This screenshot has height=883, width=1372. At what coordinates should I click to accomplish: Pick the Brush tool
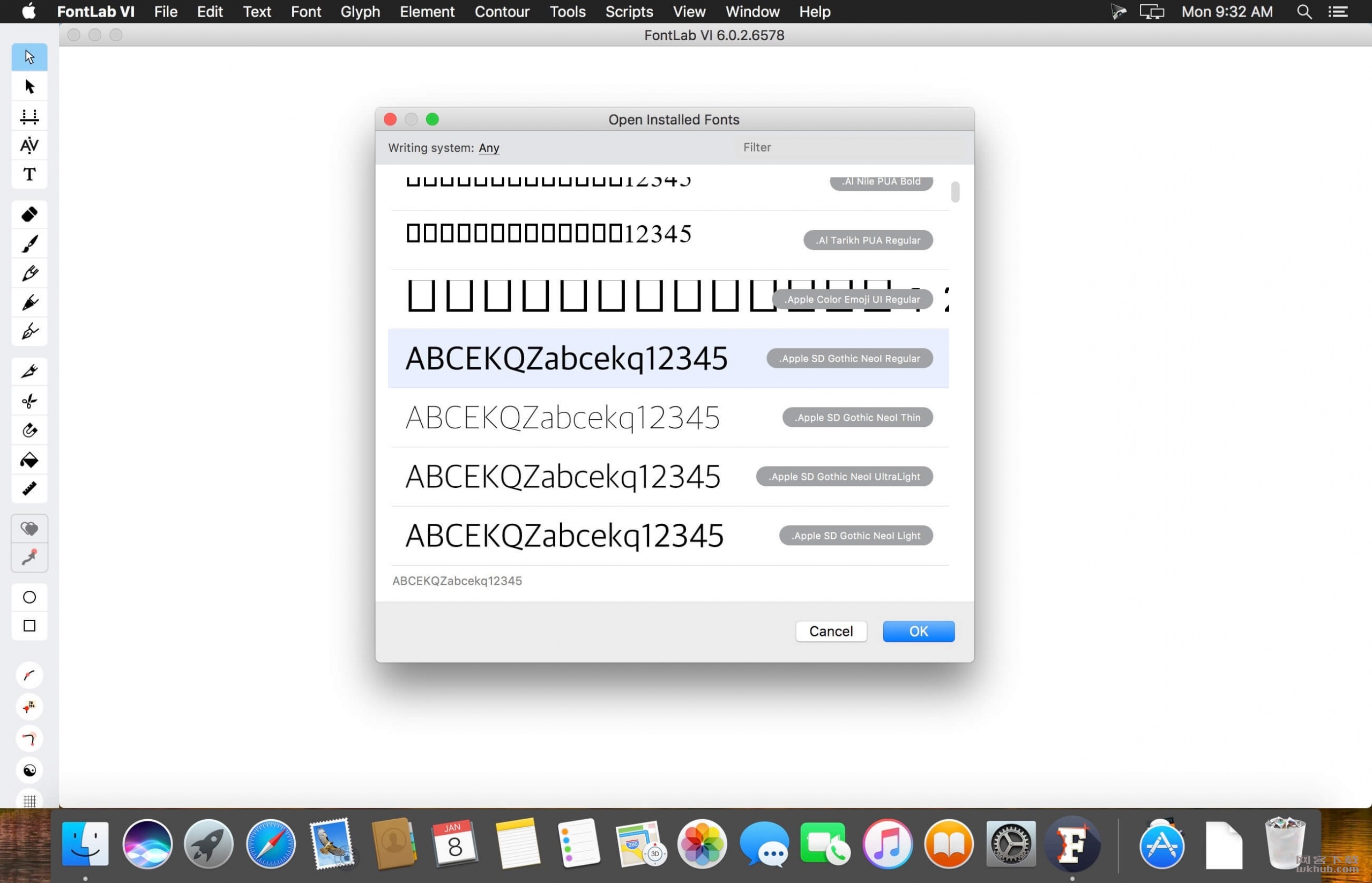(29, 244)
